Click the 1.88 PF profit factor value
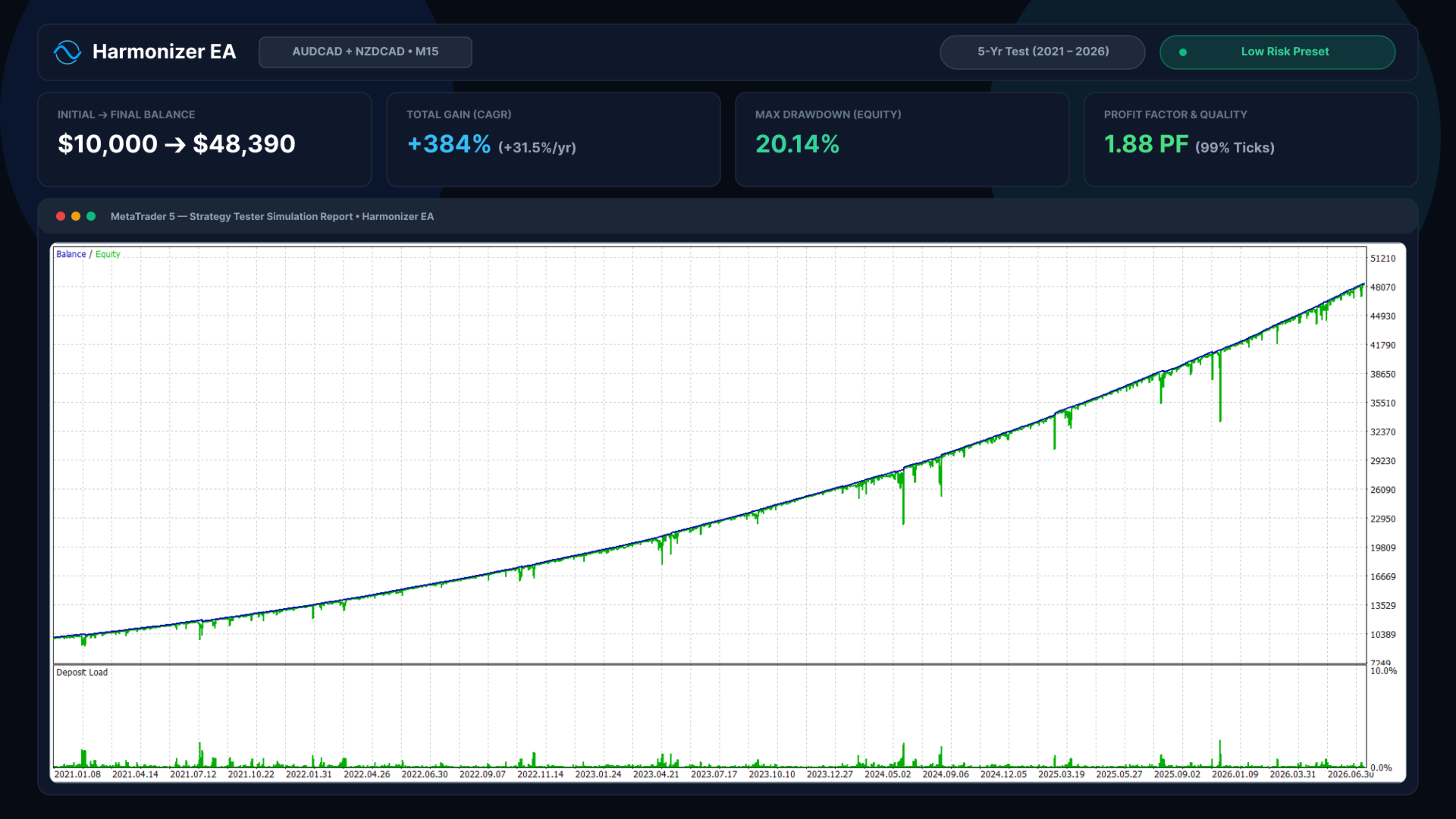This screenshot has width=1456, height=819. point(1146,144)
